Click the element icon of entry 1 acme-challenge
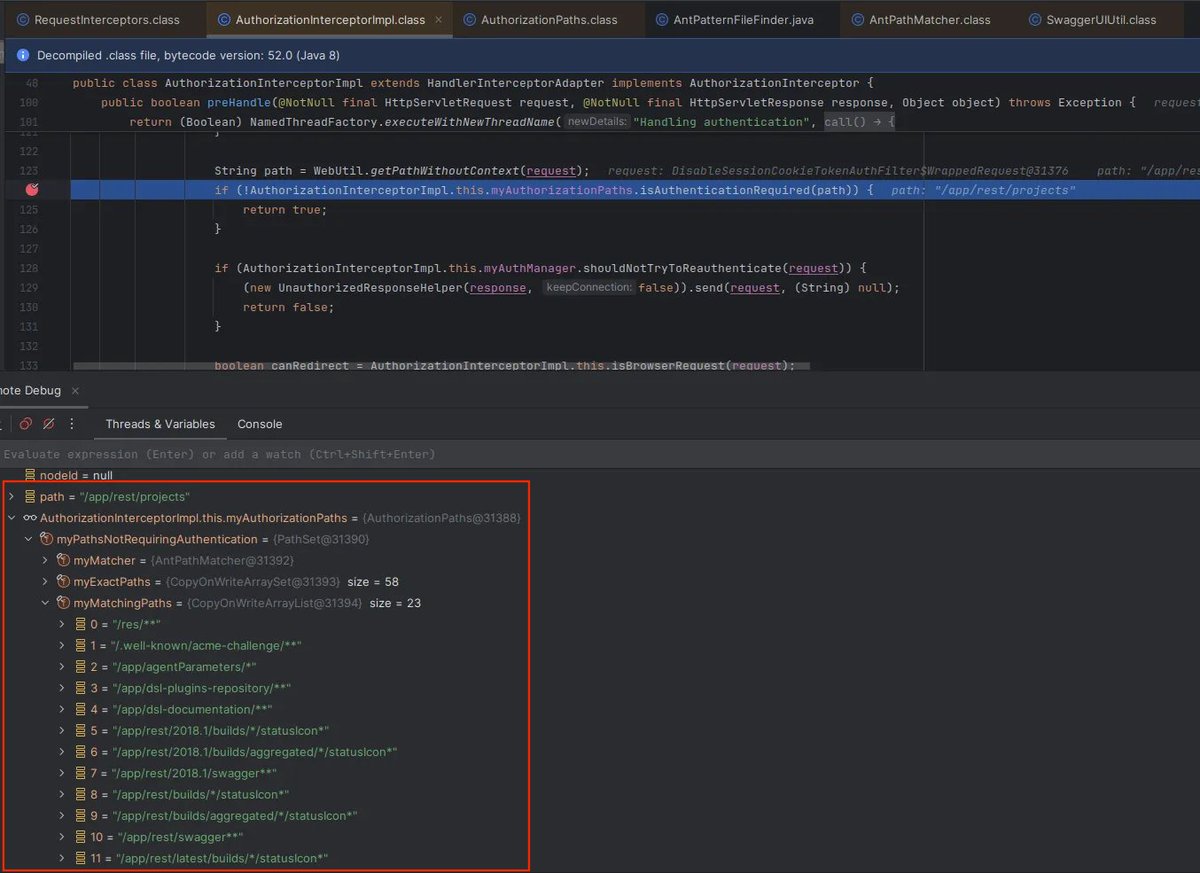This screenshot has height=873, width=1200. (x=81, y=645)
